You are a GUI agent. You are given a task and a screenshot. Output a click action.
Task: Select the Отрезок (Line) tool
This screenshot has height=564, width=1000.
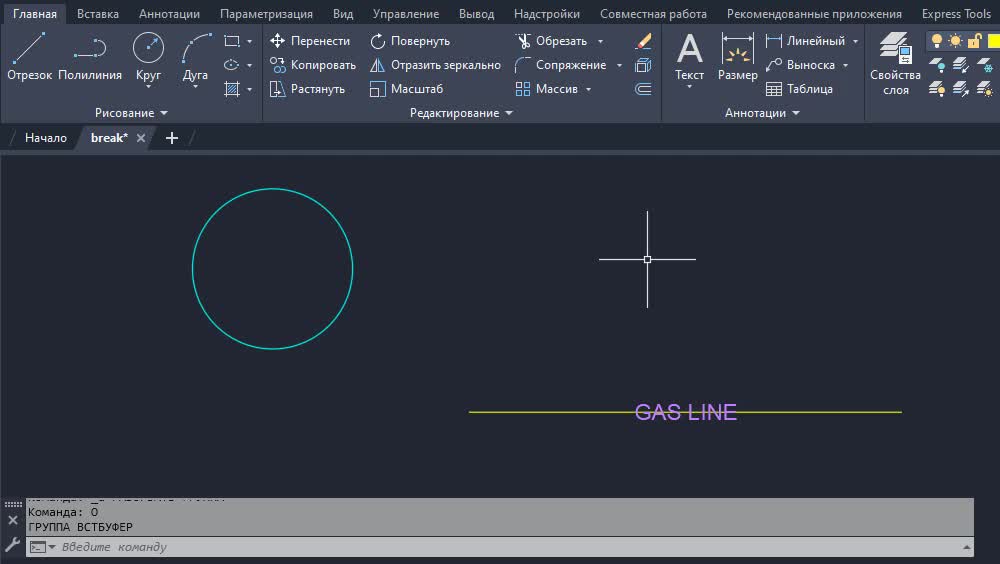(x=29, y=57)
